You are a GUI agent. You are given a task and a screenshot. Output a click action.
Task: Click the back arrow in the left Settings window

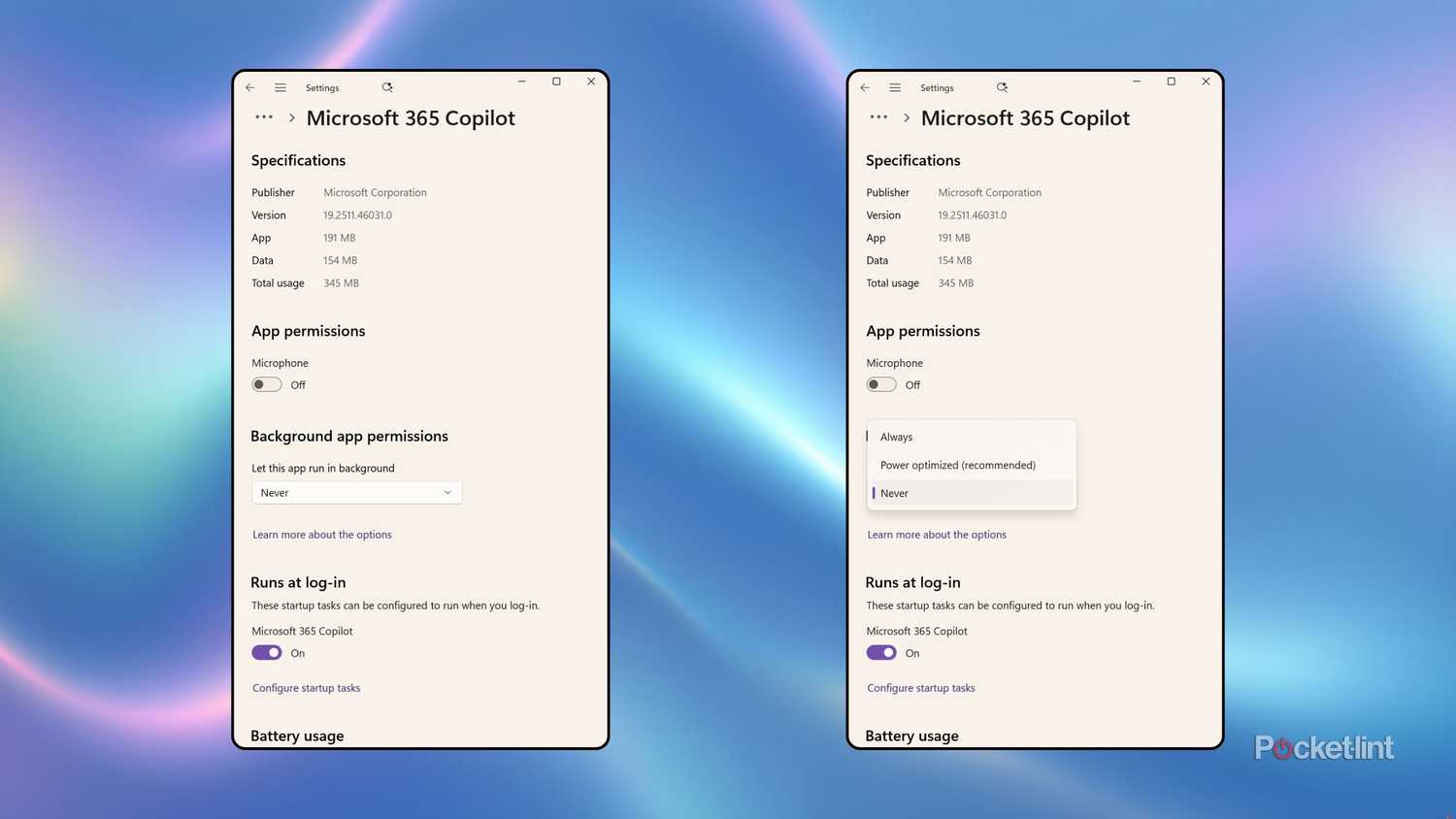249,87
